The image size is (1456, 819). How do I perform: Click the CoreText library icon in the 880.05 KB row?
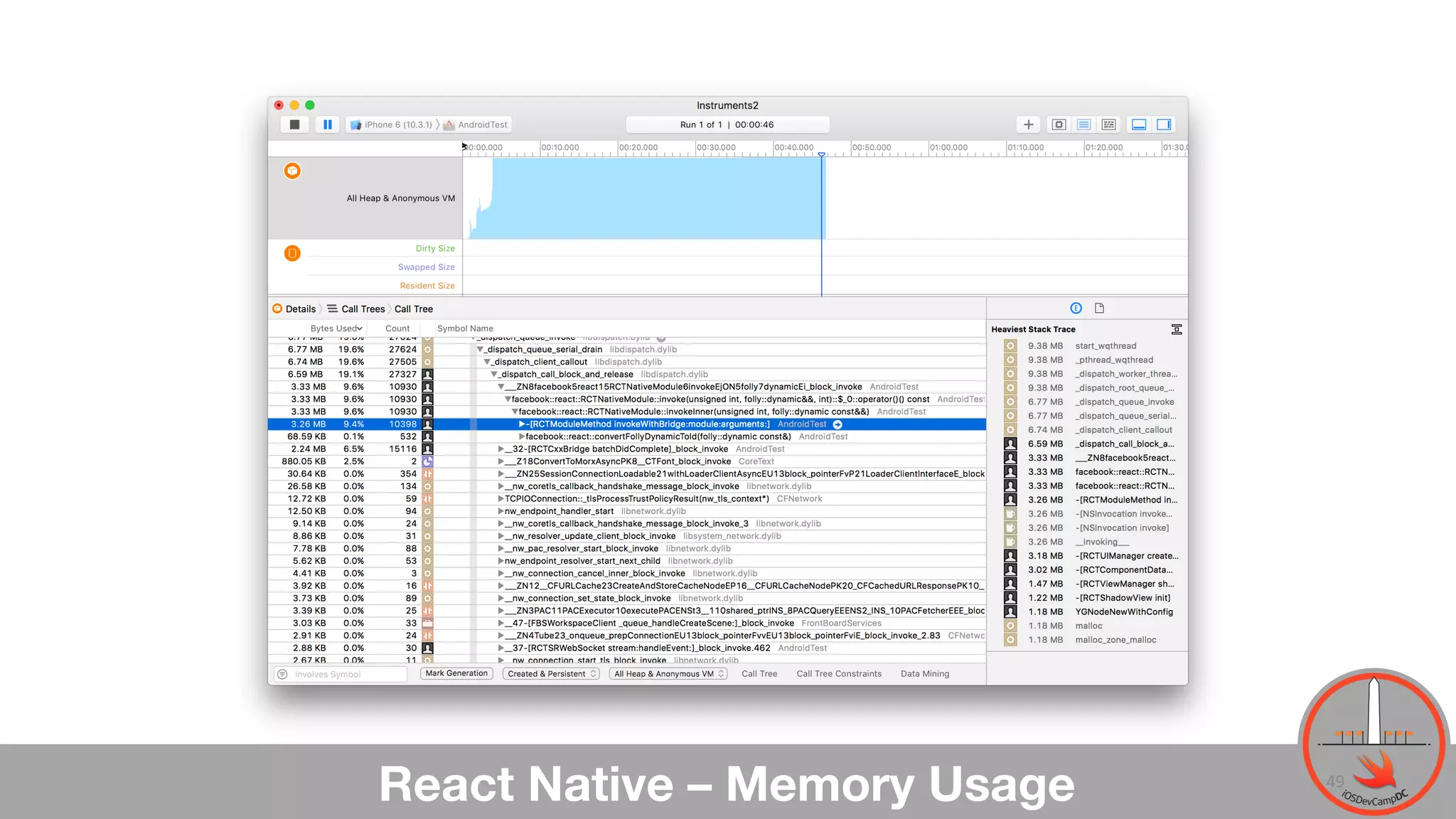click(x=427, y=461)
